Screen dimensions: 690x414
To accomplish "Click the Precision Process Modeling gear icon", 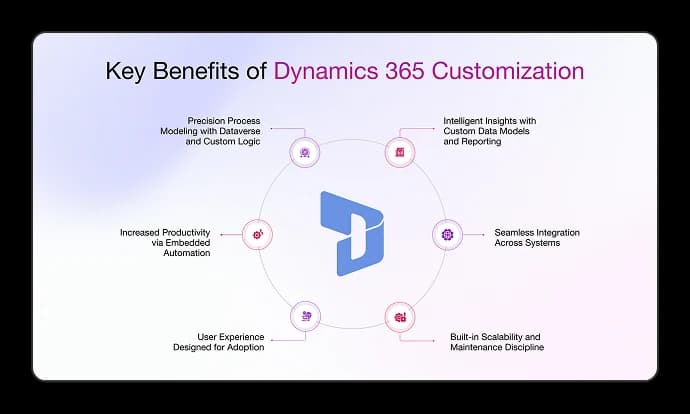I will pos(304,153).
